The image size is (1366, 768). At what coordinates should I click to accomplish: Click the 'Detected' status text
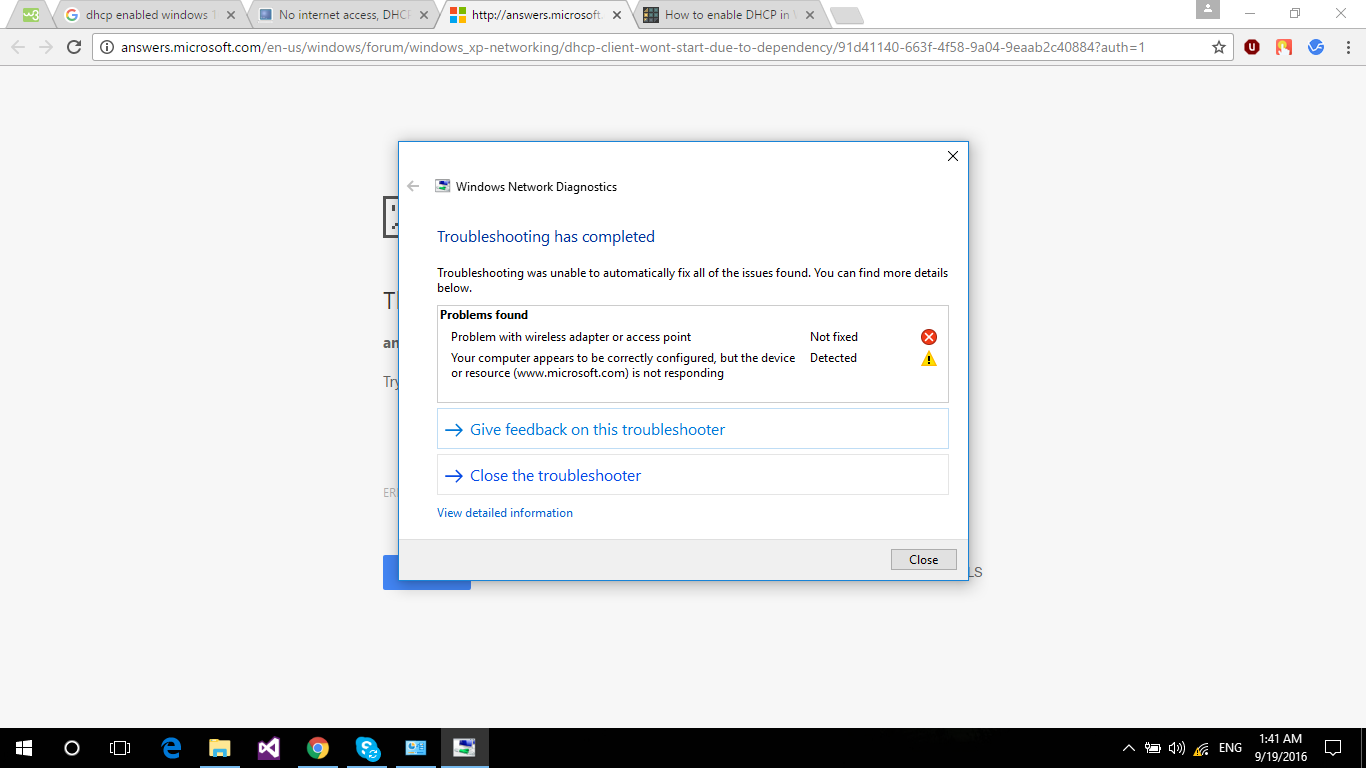click(833, 358)
